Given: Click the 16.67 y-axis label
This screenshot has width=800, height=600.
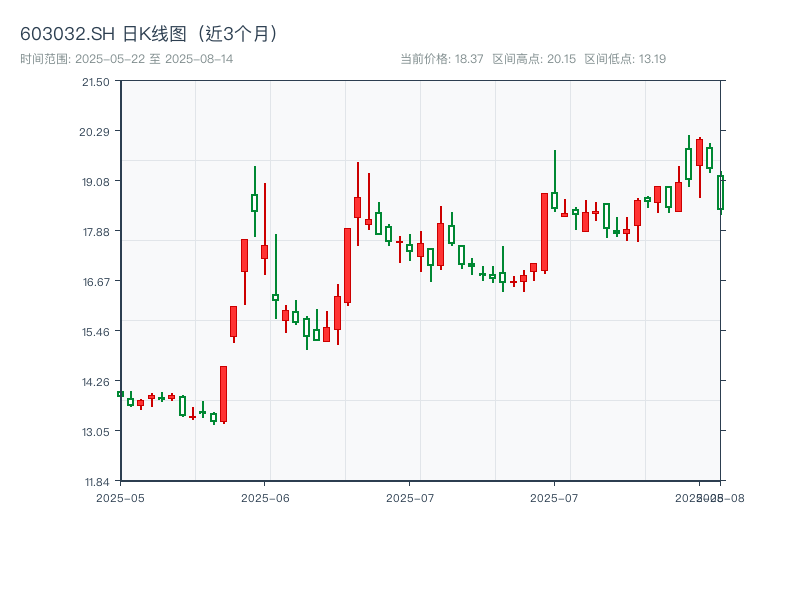Looking at the screenshot, I should point(96,282).
